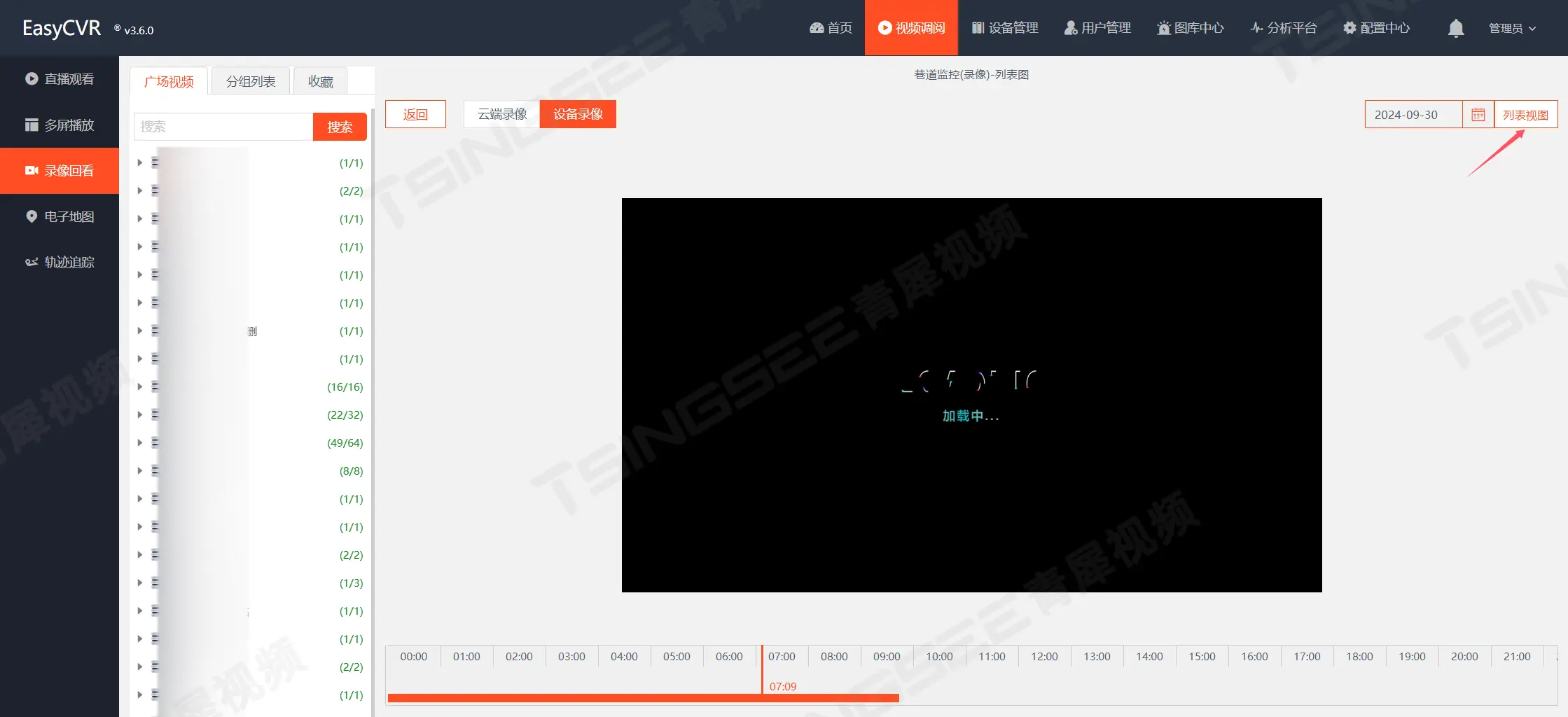Focus the device search input field
This screenshot has height=717, width=1568.
click(x=223, y=127)
